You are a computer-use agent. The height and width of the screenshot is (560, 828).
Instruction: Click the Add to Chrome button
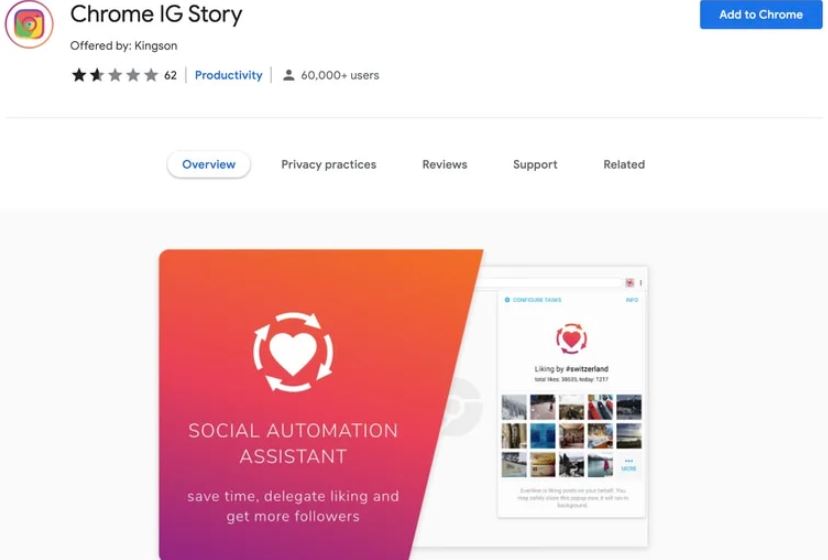point(761,14)
